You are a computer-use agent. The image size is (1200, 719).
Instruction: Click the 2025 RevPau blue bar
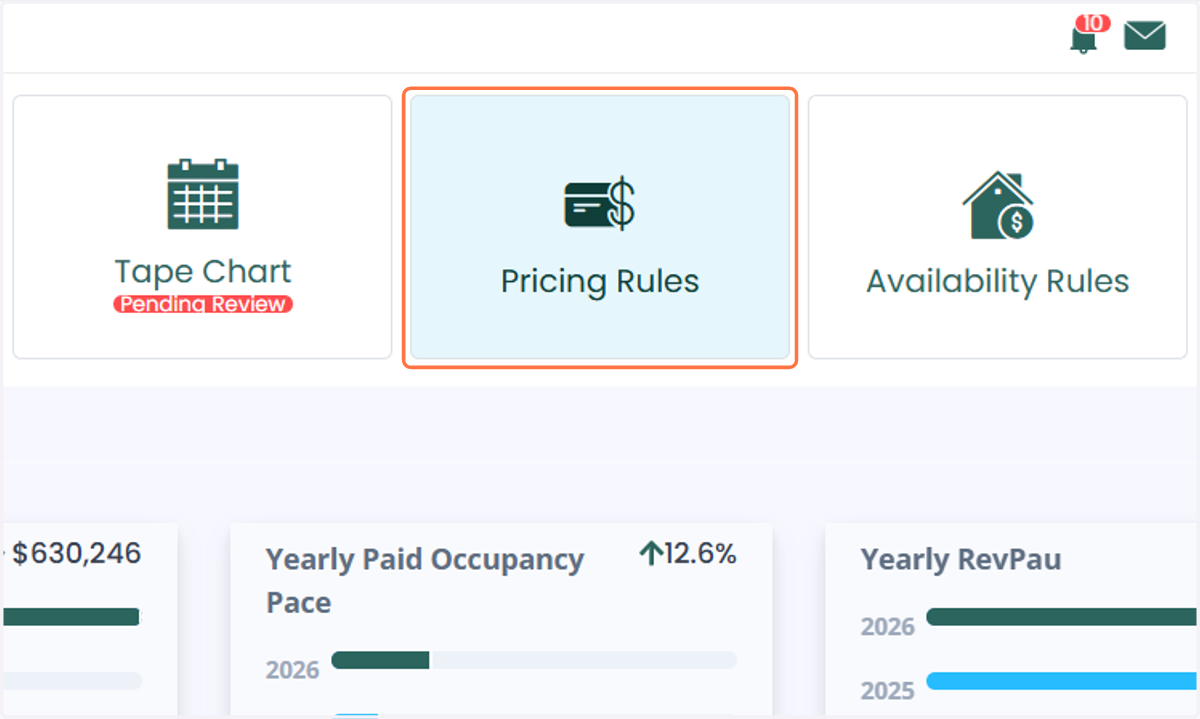[1063, 681]
